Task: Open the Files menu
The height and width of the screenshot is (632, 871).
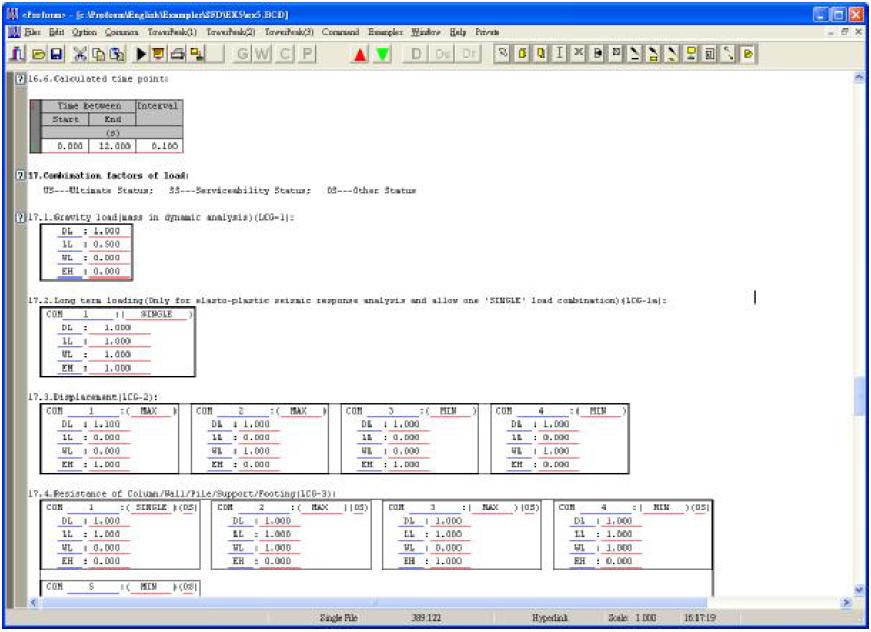Action: pos(33,32)
